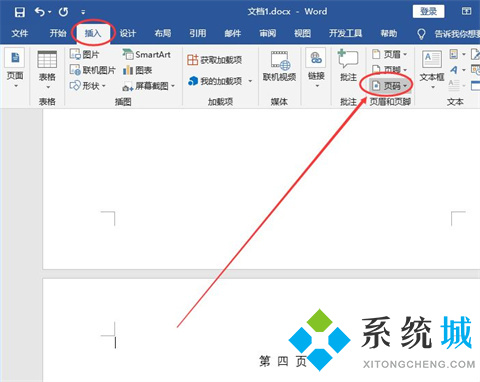Click the 登录 sign-in button
The width and height of the screenshot is (480, 382).
[x=429, y=12]
